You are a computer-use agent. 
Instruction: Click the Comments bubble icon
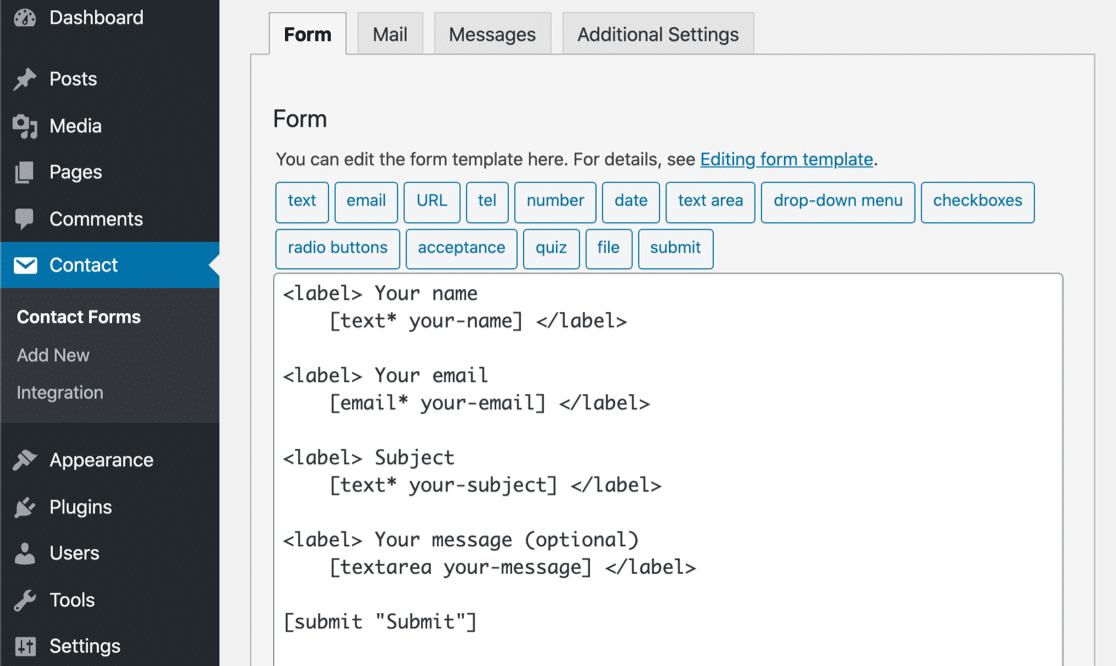click(25, 219)
